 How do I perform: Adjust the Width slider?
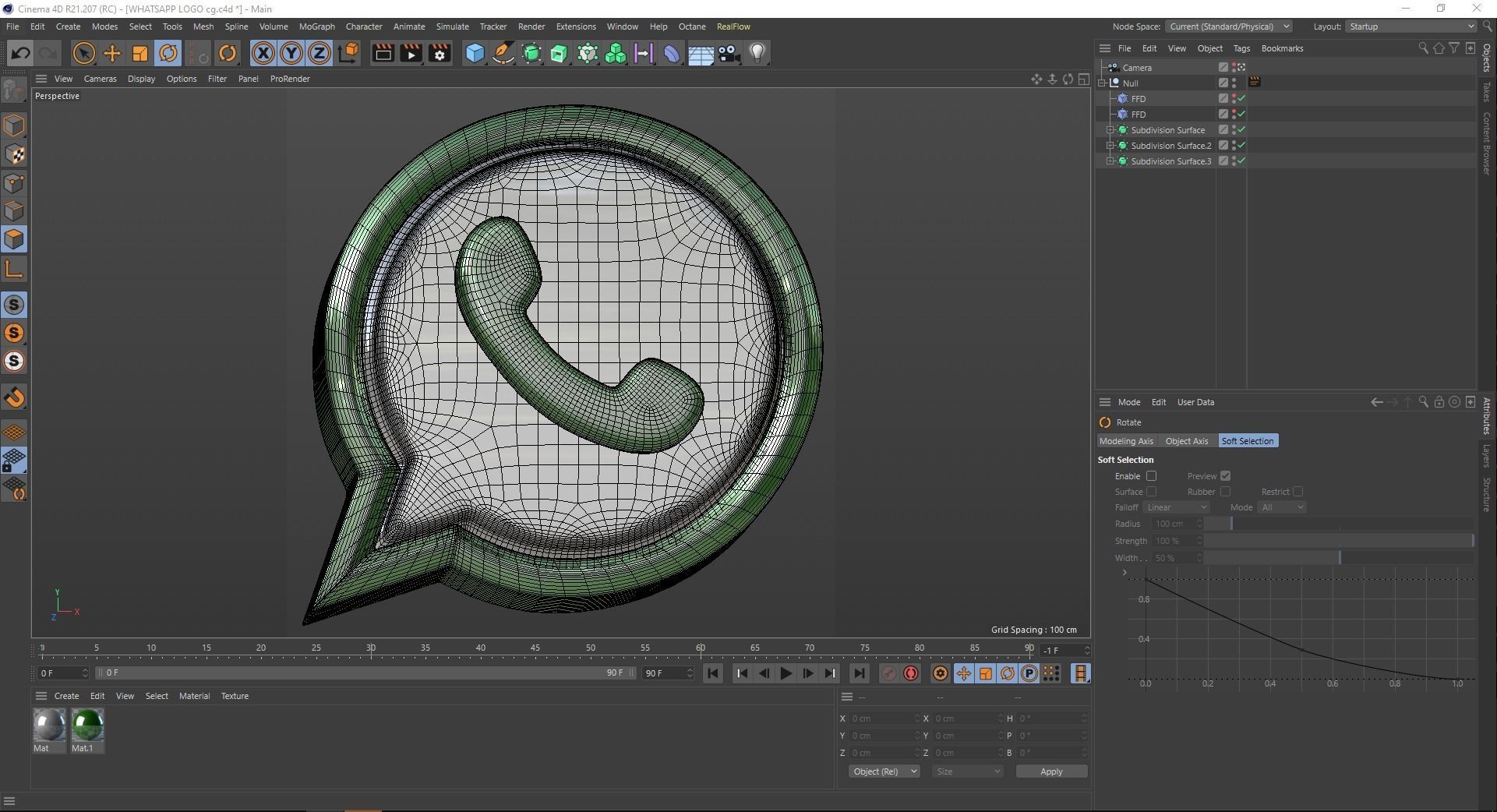1340,558
